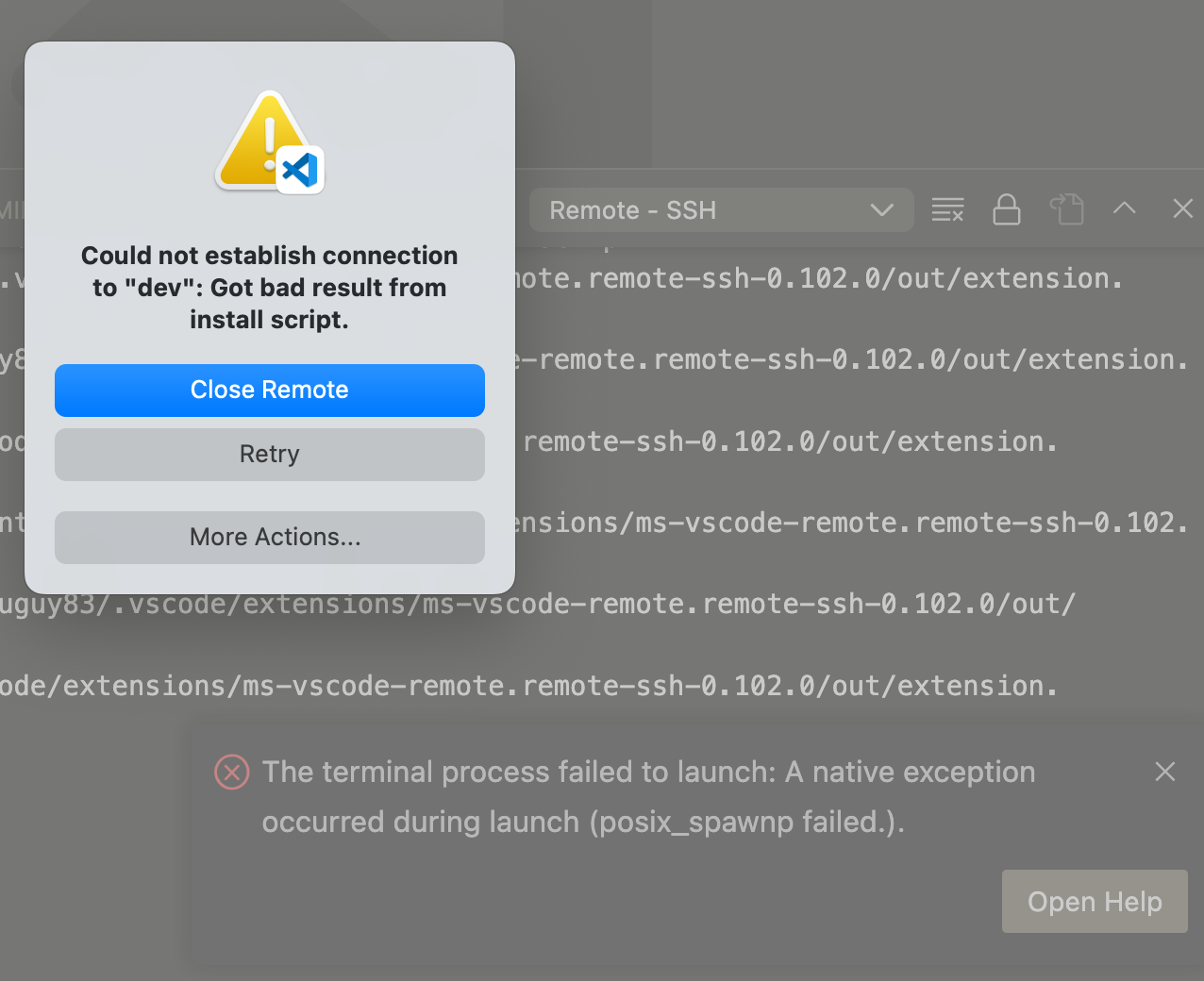Screen dimensions: 1204x981
Task: Open the output log in an editor
Action: [x=1067, y=208]
